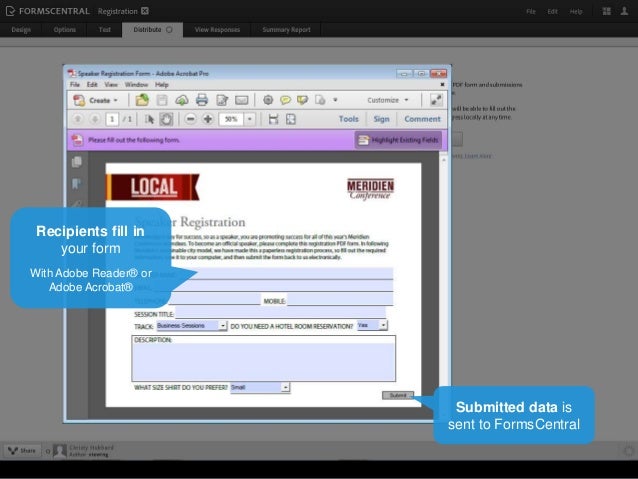This screenshot has height=479, width=638.
Task: Open bookmarks panel icon
Action: coord(76,184)
